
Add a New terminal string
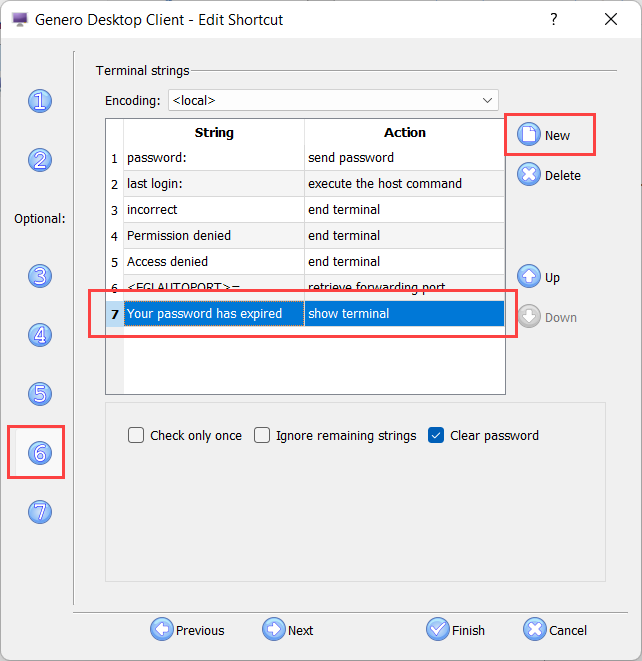tap(544, 135)
